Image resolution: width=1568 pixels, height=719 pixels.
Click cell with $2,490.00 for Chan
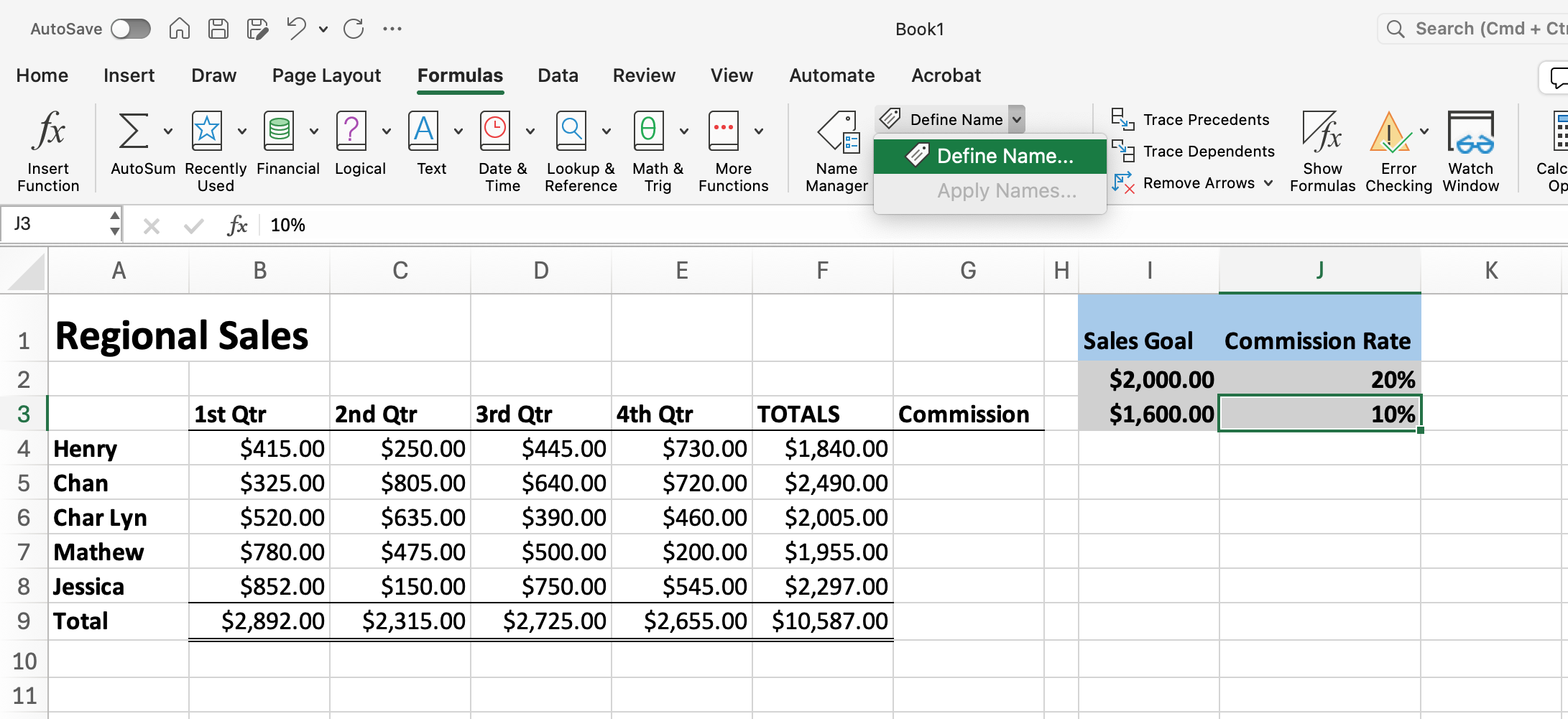pyautogui.click(x=823, y=483)
